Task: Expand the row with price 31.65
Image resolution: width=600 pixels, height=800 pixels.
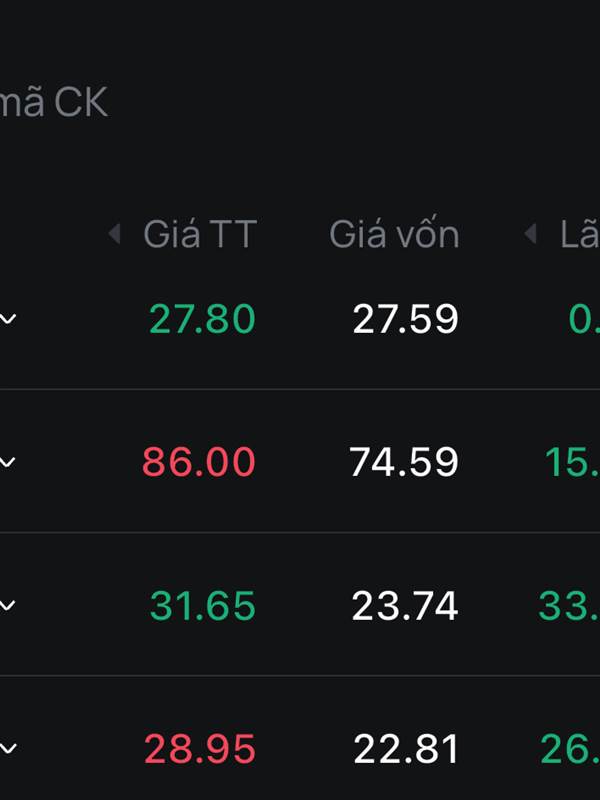Action: coord(8,606)
